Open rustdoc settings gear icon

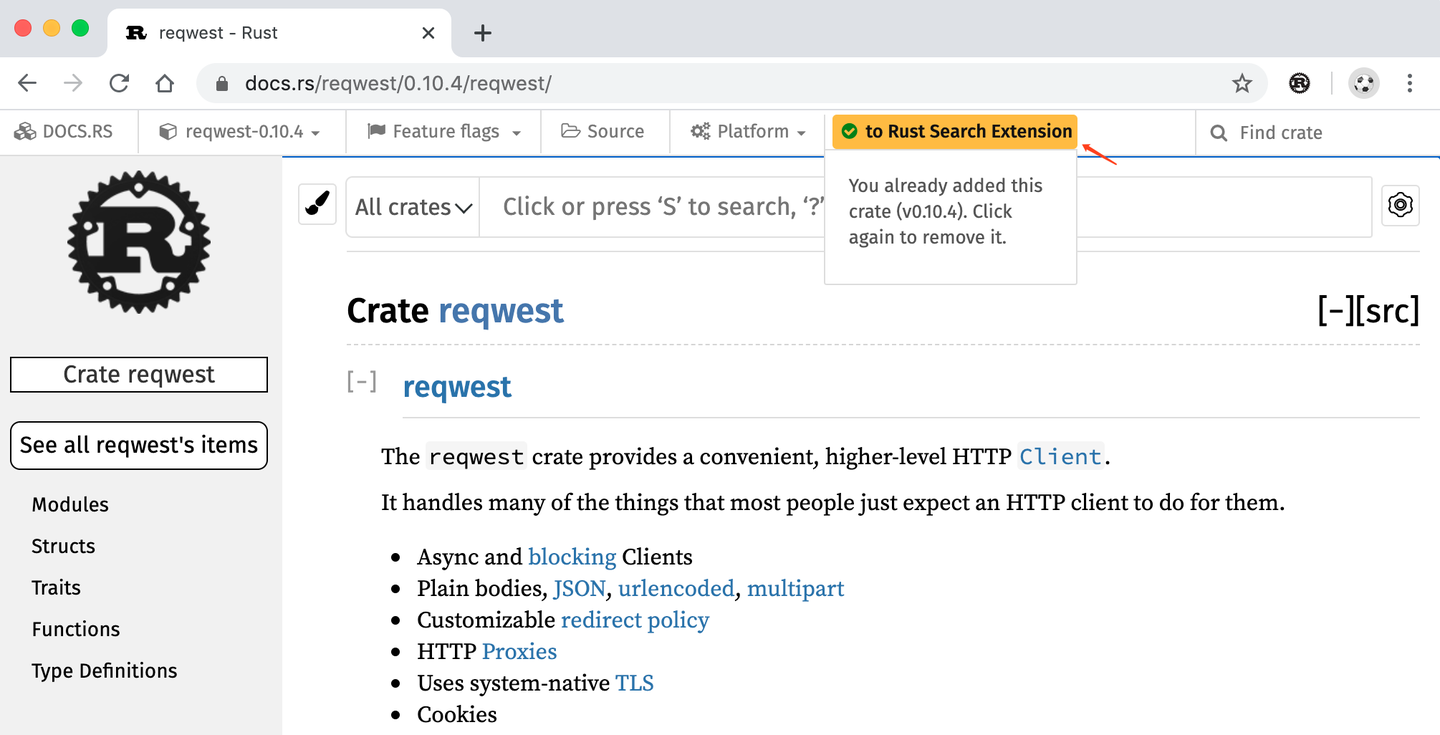(1401, 205)
